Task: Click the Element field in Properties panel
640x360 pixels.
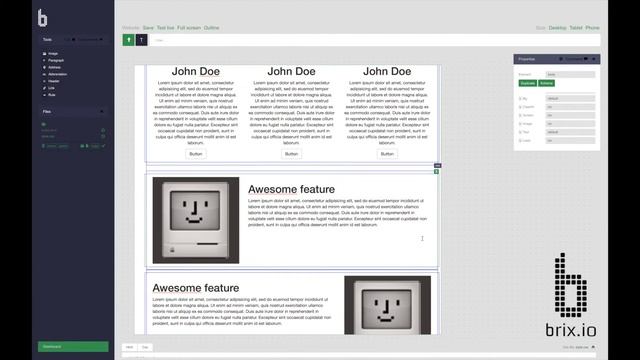Action: point(570,74)
